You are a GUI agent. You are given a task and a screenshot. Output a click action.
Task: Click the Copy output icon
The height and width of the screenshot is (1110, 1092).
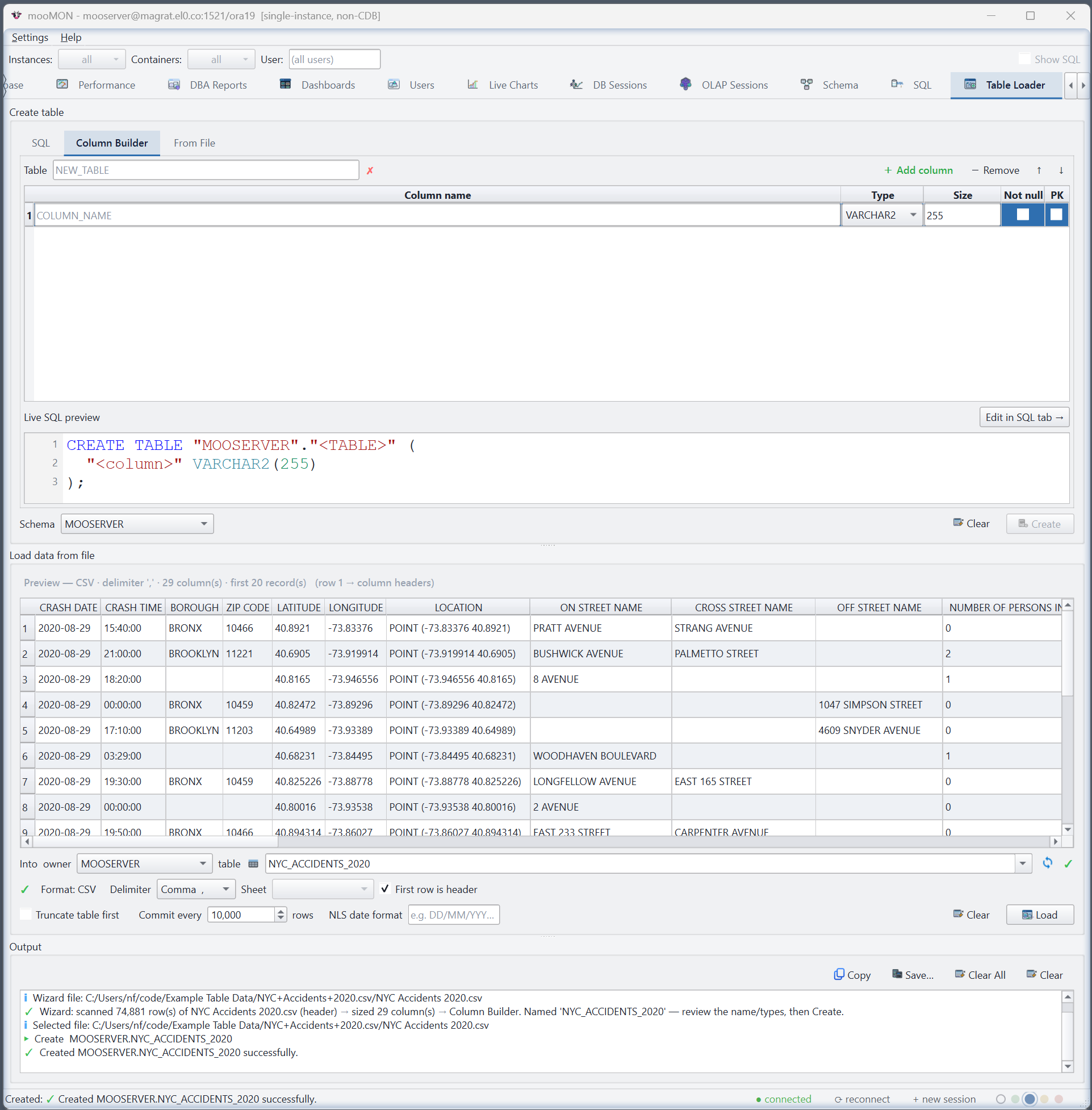coord(839,974)
